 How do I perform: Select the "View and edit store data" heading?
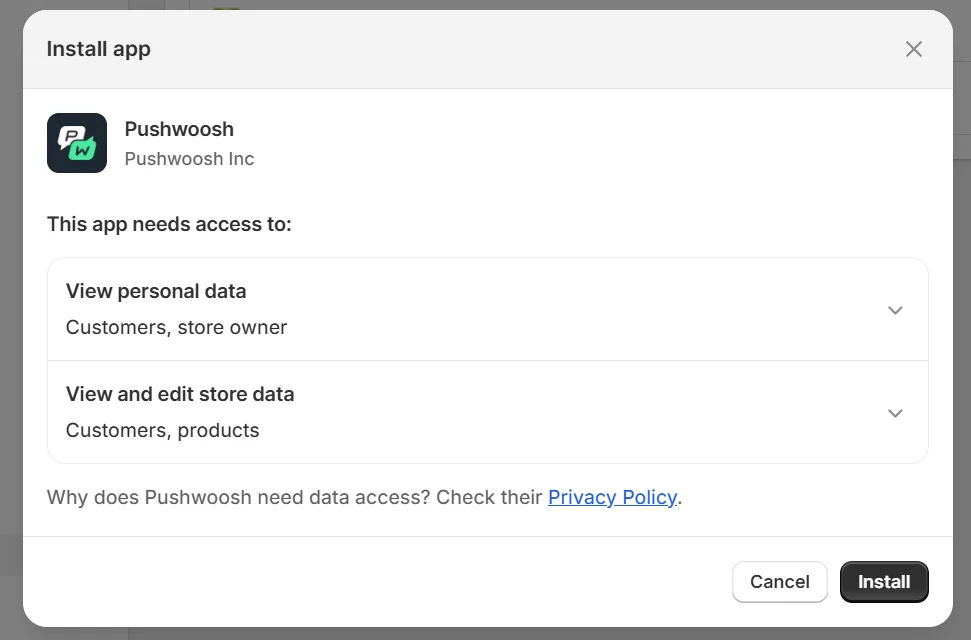tap(180, 394)
